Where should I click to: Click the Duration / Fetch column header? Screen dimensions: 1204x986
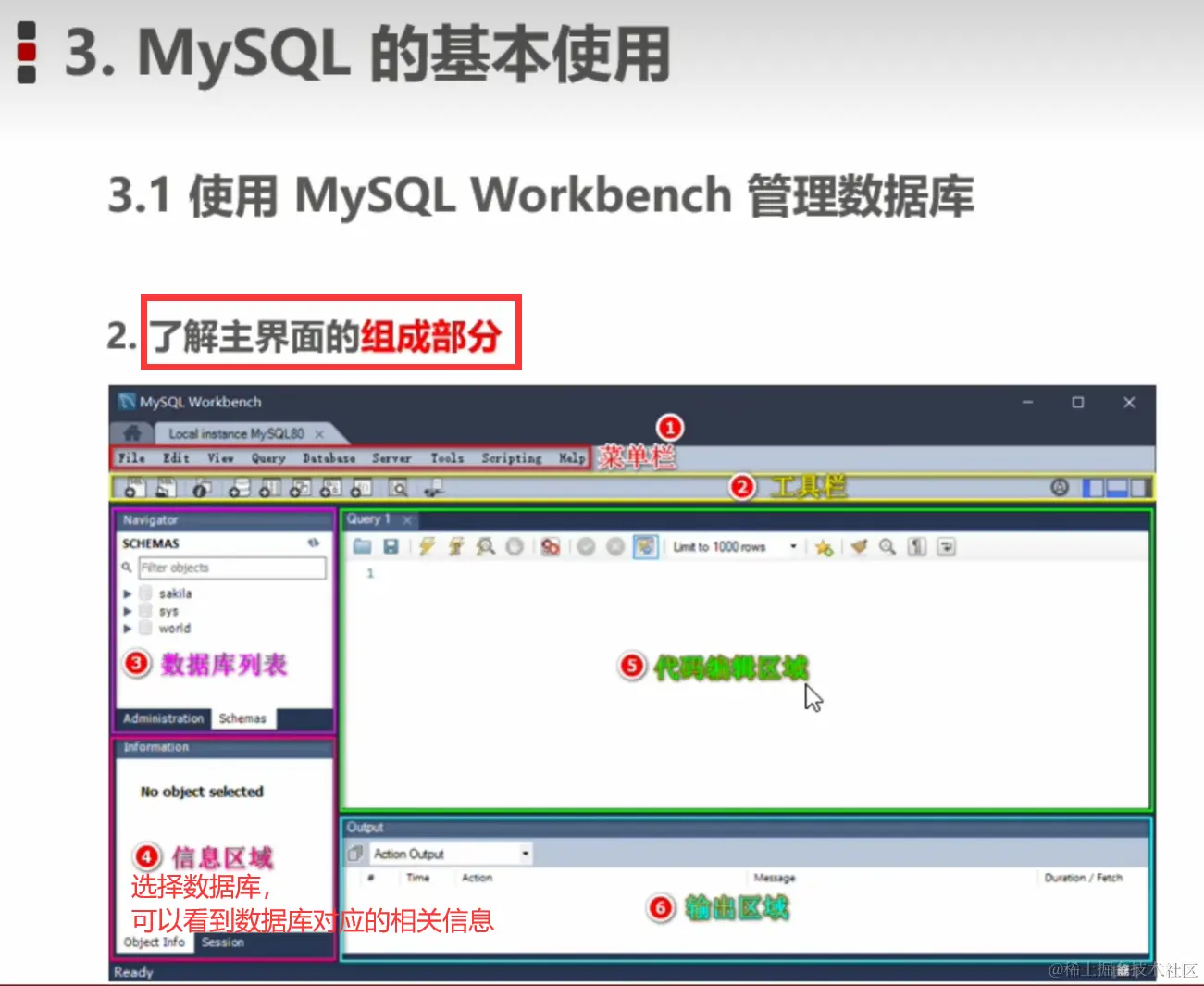(x=1084, y=878)
